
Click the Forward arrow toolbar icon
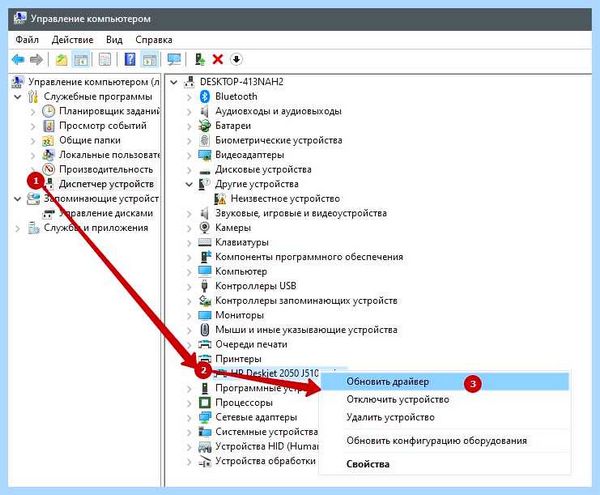pyautogui.click(x=36, y=59)
